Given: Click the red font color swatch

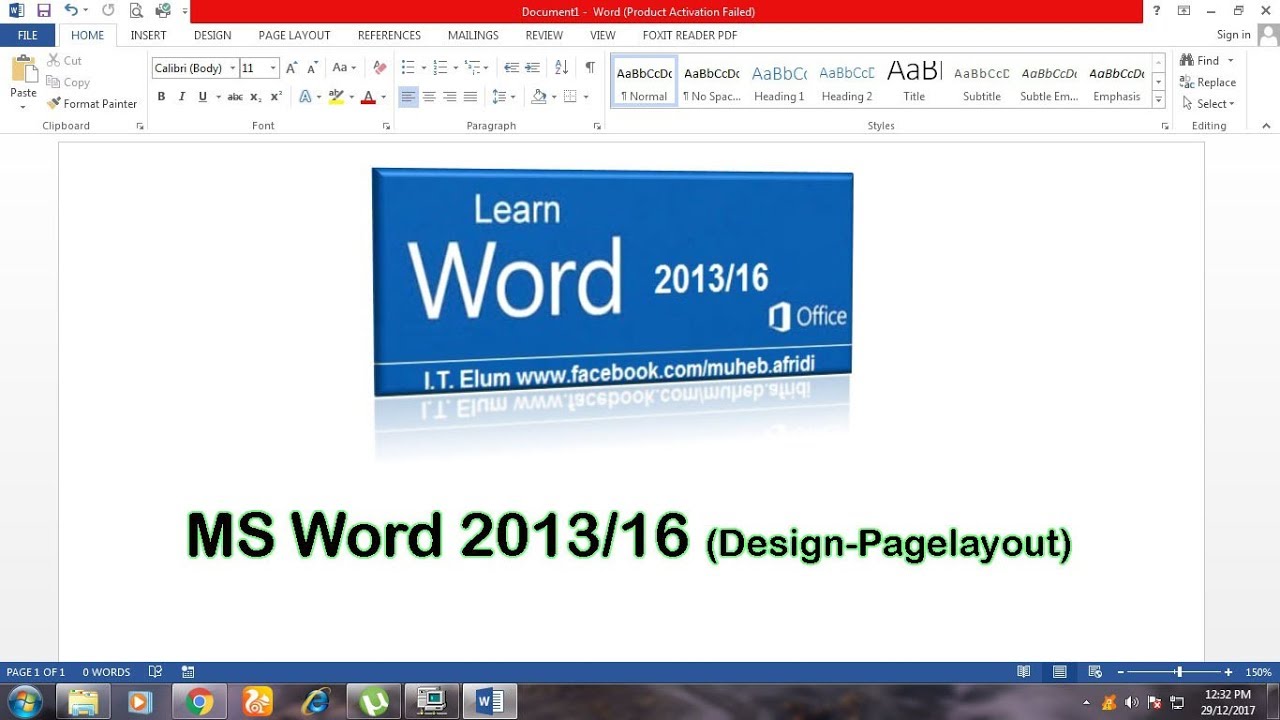Looking at the screenshot, I should coord(368,97).
